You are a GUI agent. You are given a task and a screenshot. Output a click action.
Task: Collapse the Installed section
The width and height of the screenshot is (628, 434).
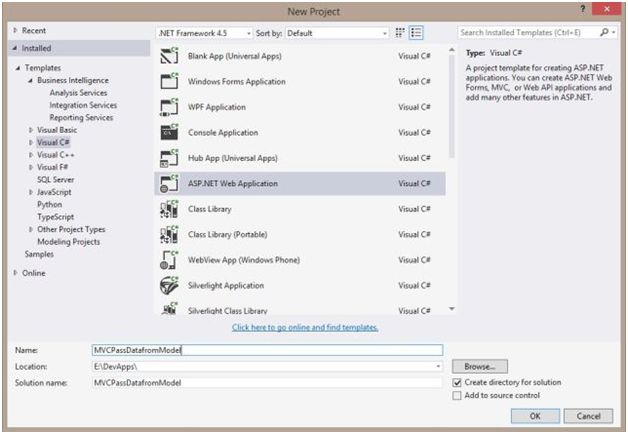pos(15,48)
